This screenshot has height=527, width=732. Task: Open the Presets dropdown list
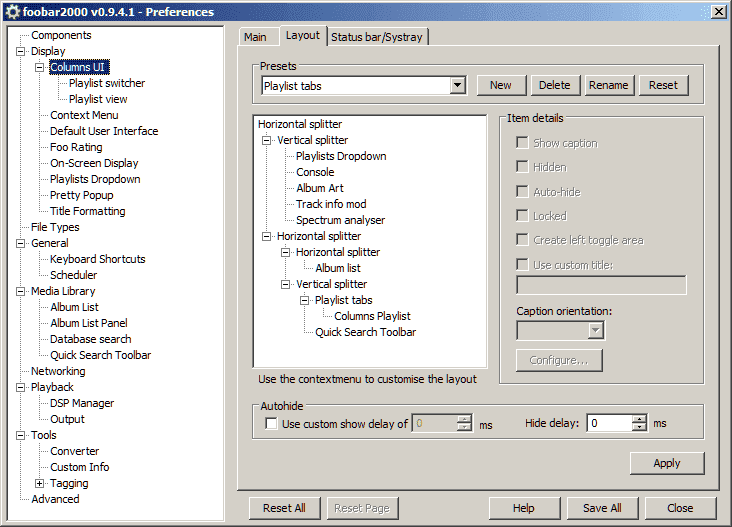tap(458, 86)
